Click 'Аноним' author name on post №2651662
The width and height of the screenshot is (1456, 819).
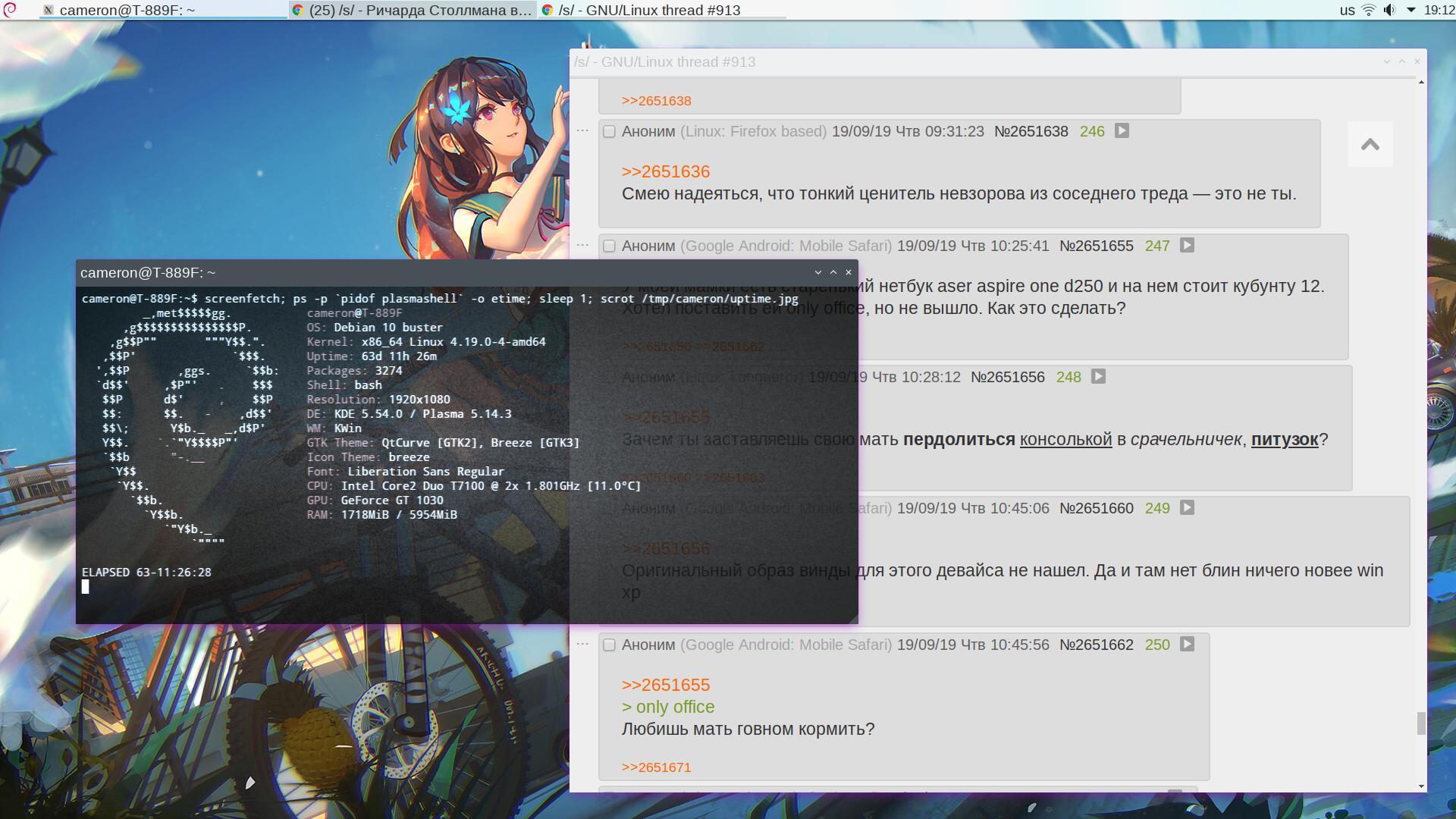click(x=648, y=645)
